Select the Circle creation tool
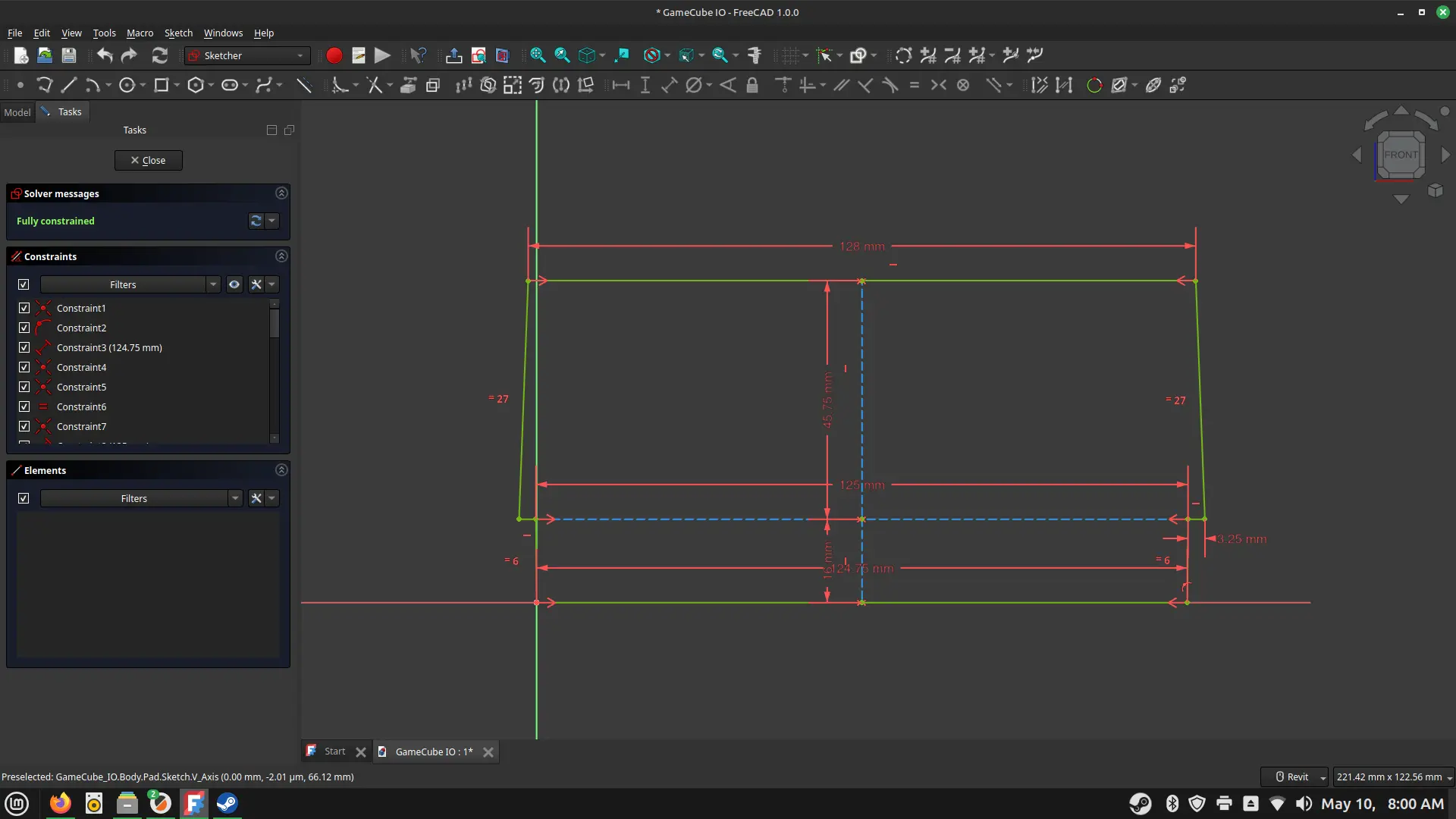 pos(127,85)
